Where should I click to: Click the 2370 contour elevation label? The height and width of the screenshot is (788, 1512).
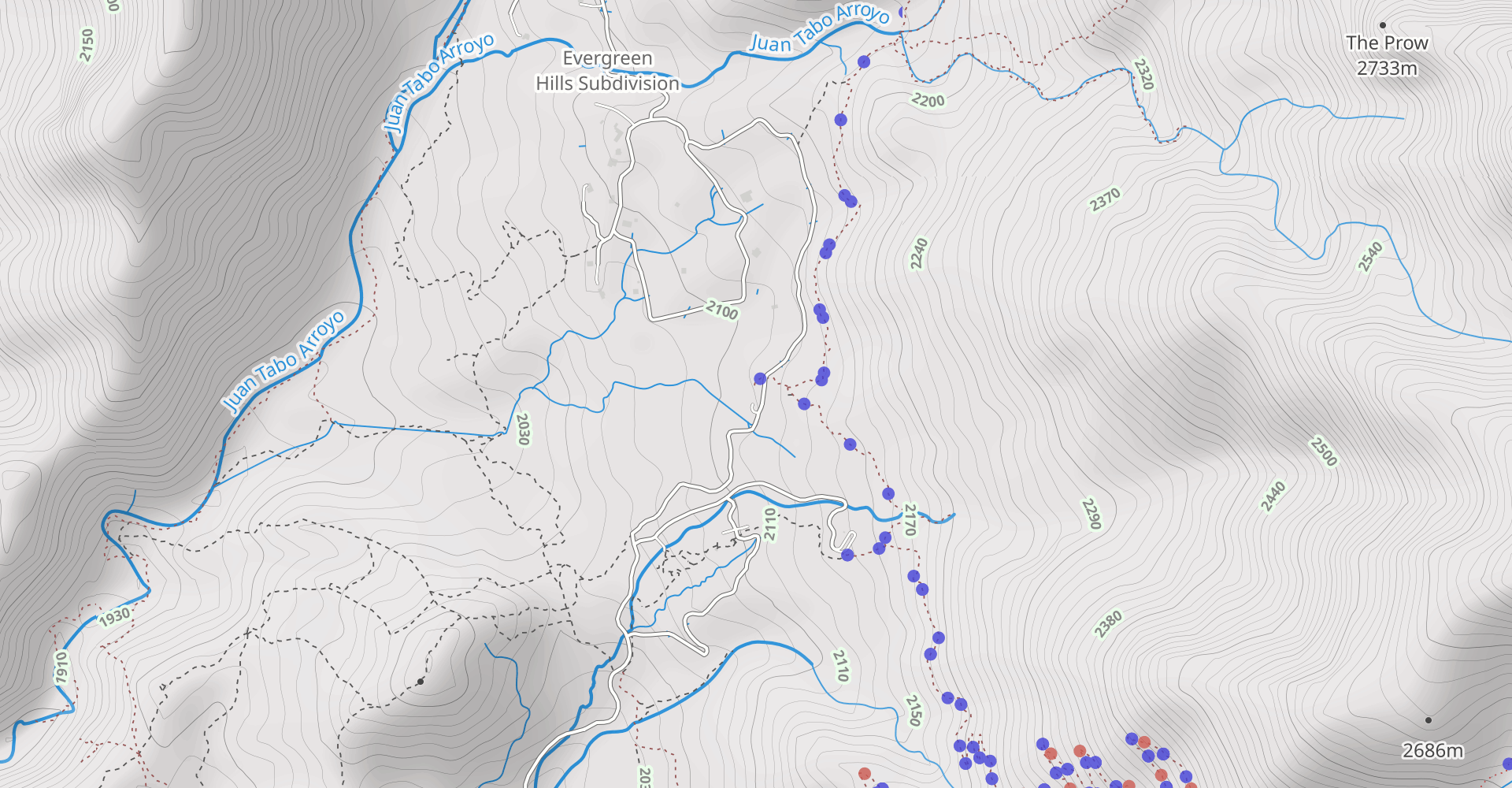pos(1105,199)
